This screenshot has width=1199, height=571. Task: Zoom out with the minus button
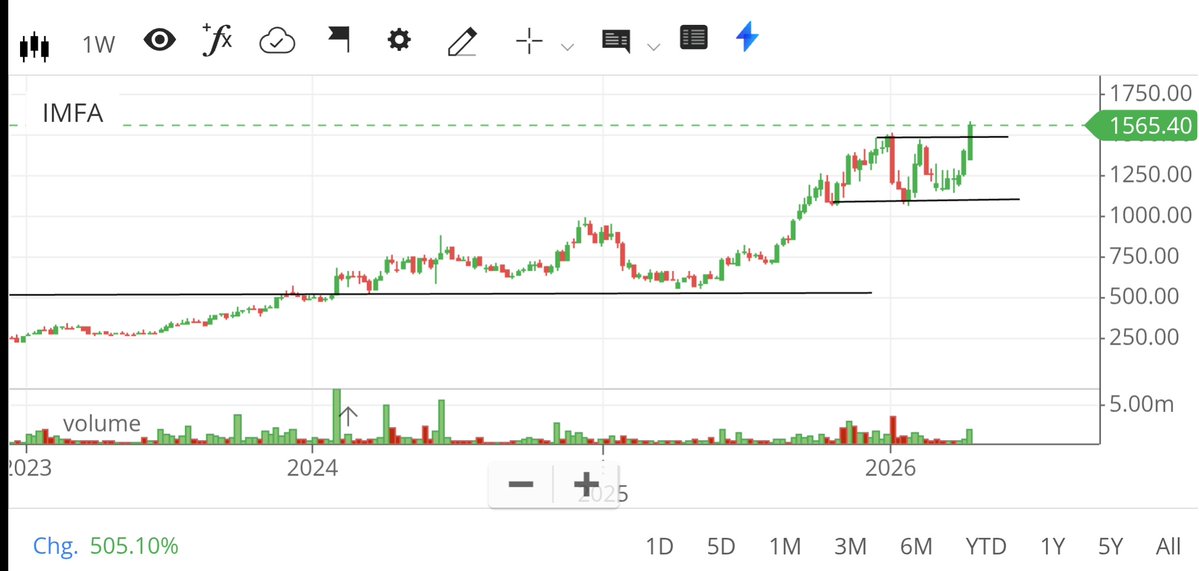coord(521,484)
